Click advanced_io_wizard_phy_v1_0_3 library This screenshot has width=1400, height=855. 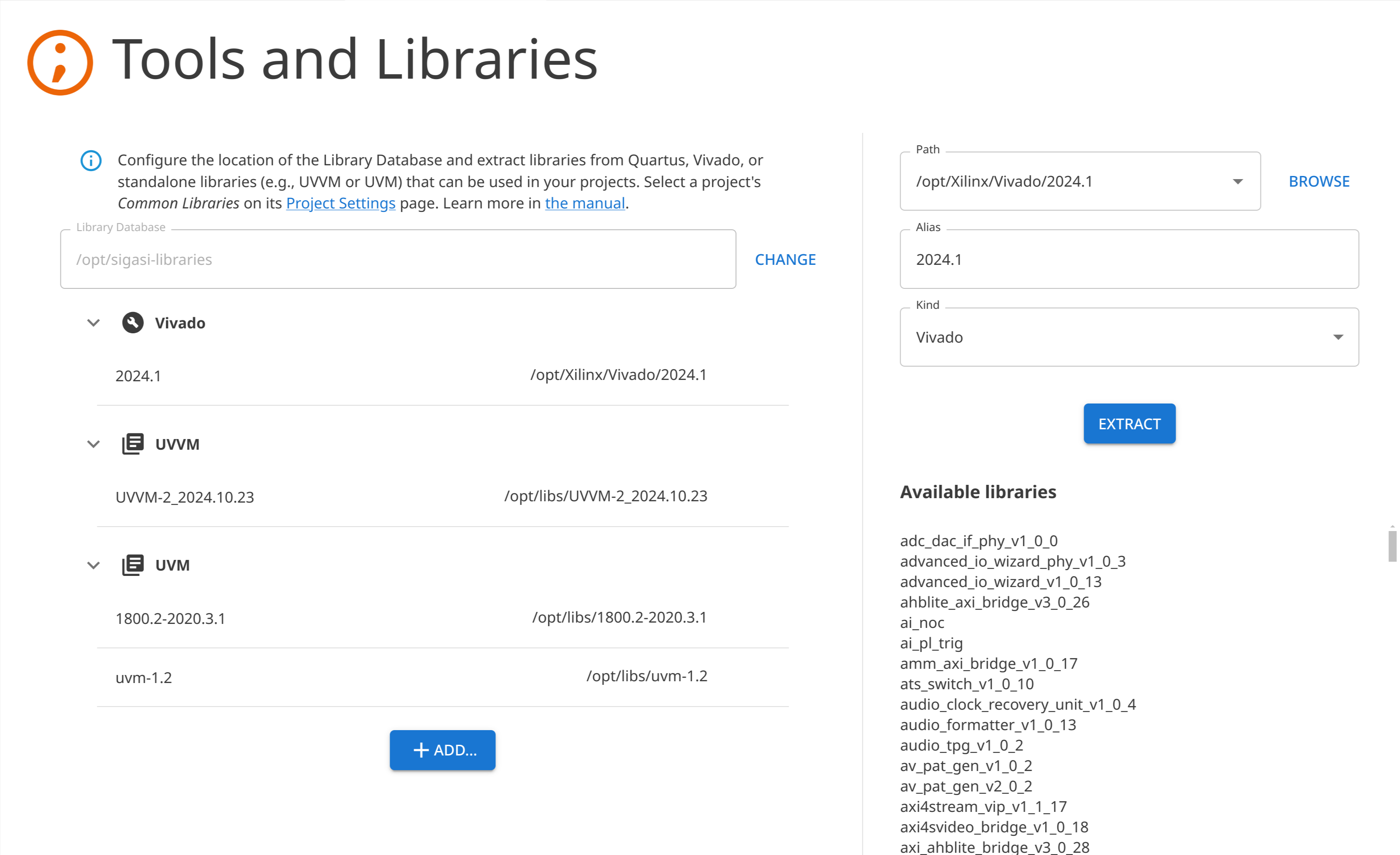pyautogui.click(x=1013, y=561)
